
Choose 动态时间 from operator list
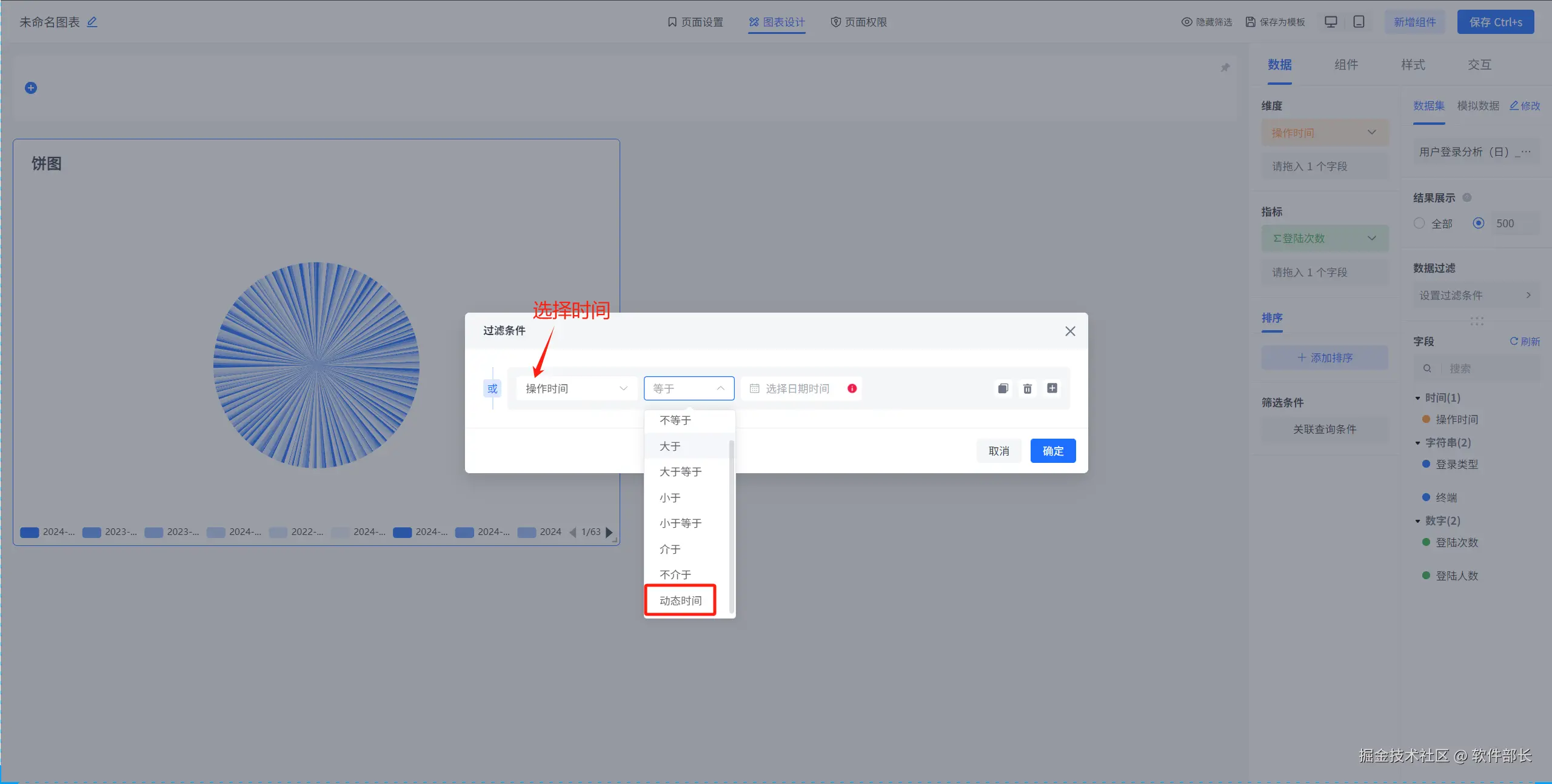[680, 600]
